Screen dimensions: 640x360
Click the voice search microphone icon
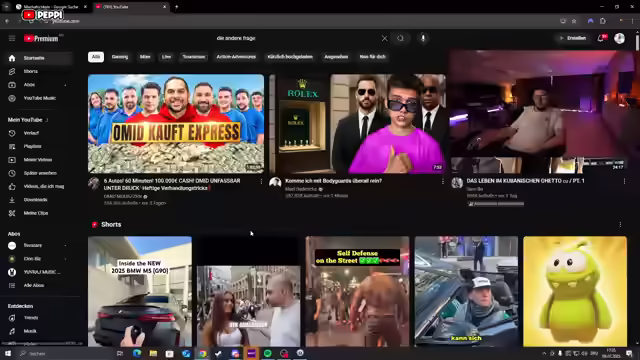click(423, 38)
